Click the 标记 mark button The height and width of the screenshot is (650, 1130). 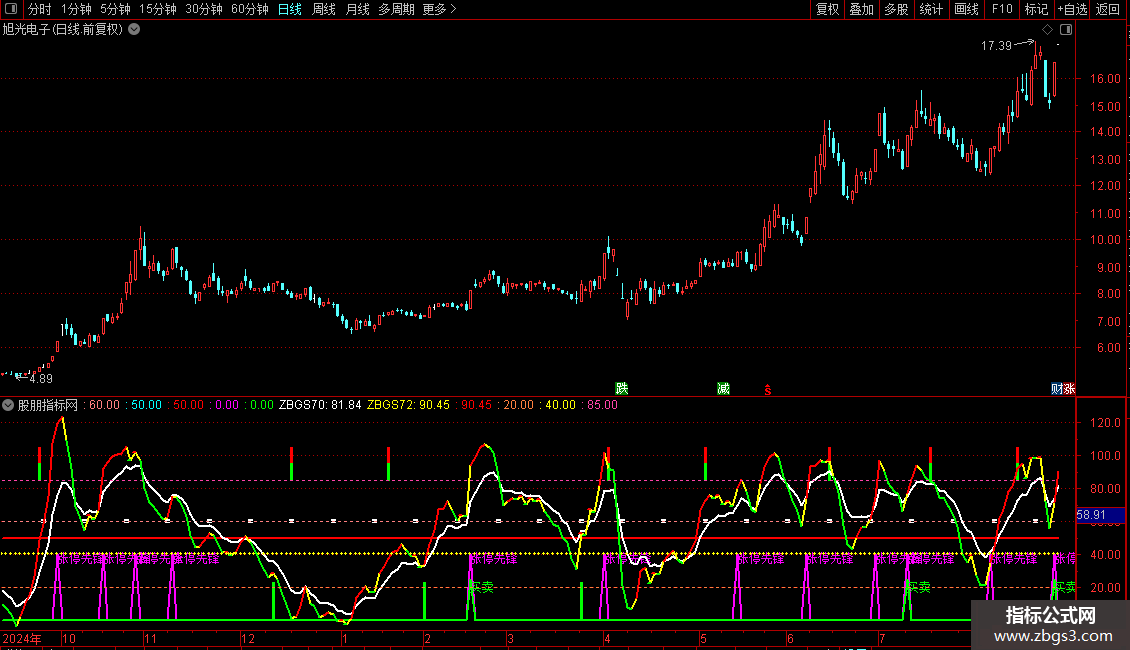[x=1036, y=9]
